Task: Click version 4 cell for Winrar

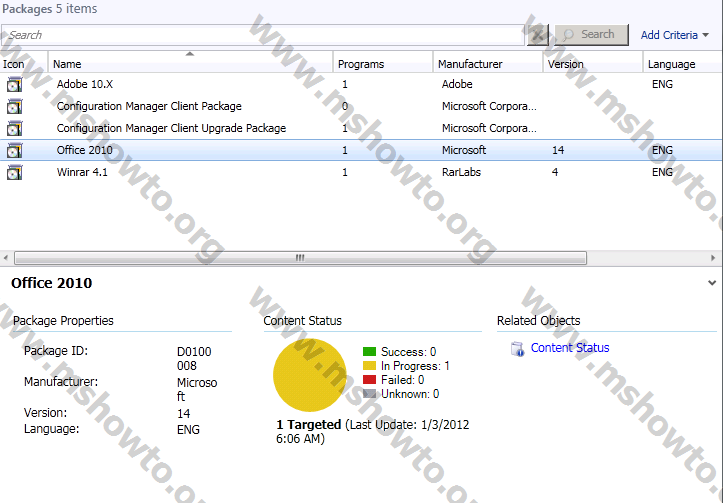Action: 555,172
